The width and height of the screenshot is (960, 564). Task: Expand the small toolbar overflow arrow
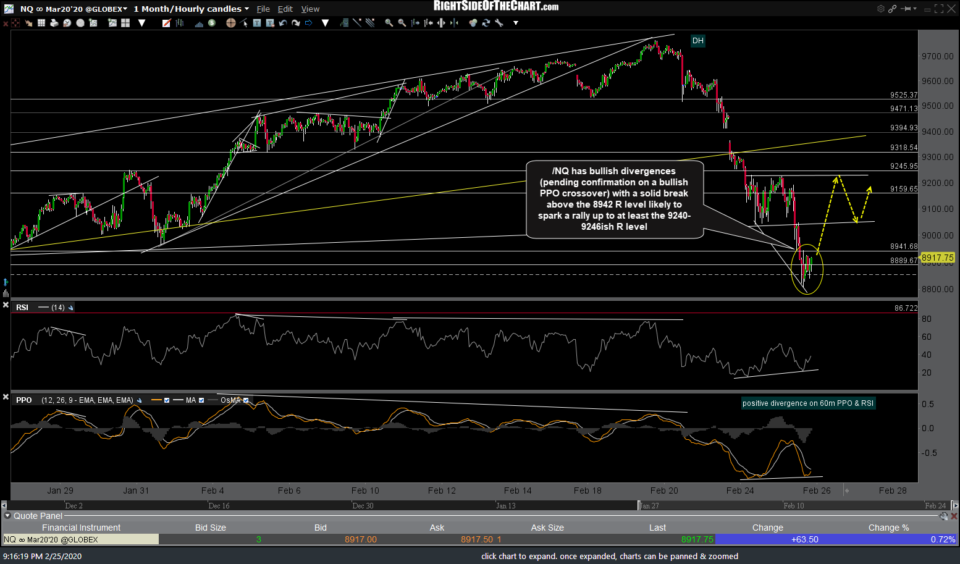[516, 23]
